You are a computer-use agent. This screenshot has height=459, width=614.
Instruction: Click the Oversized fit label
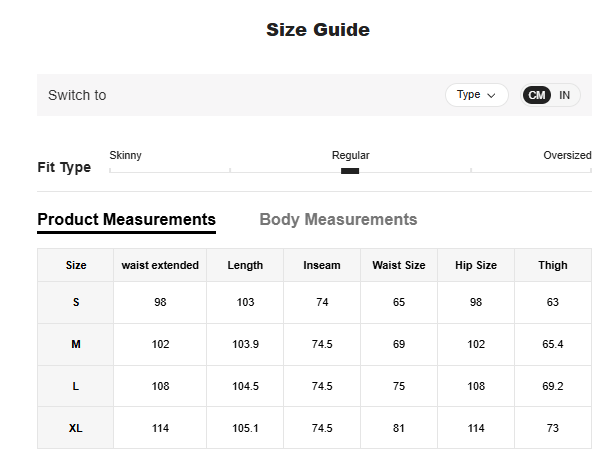[x=567, y=155]
